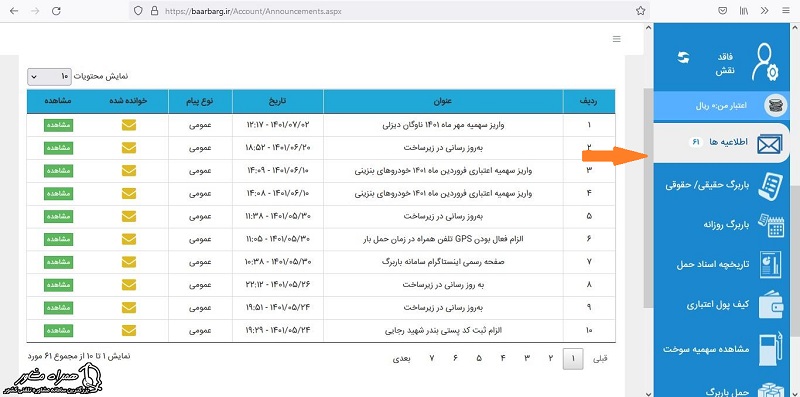Viewport: 800px width, 397px height.
Task: Click the قبلی previous page link
Action: (x=600, y=359)
